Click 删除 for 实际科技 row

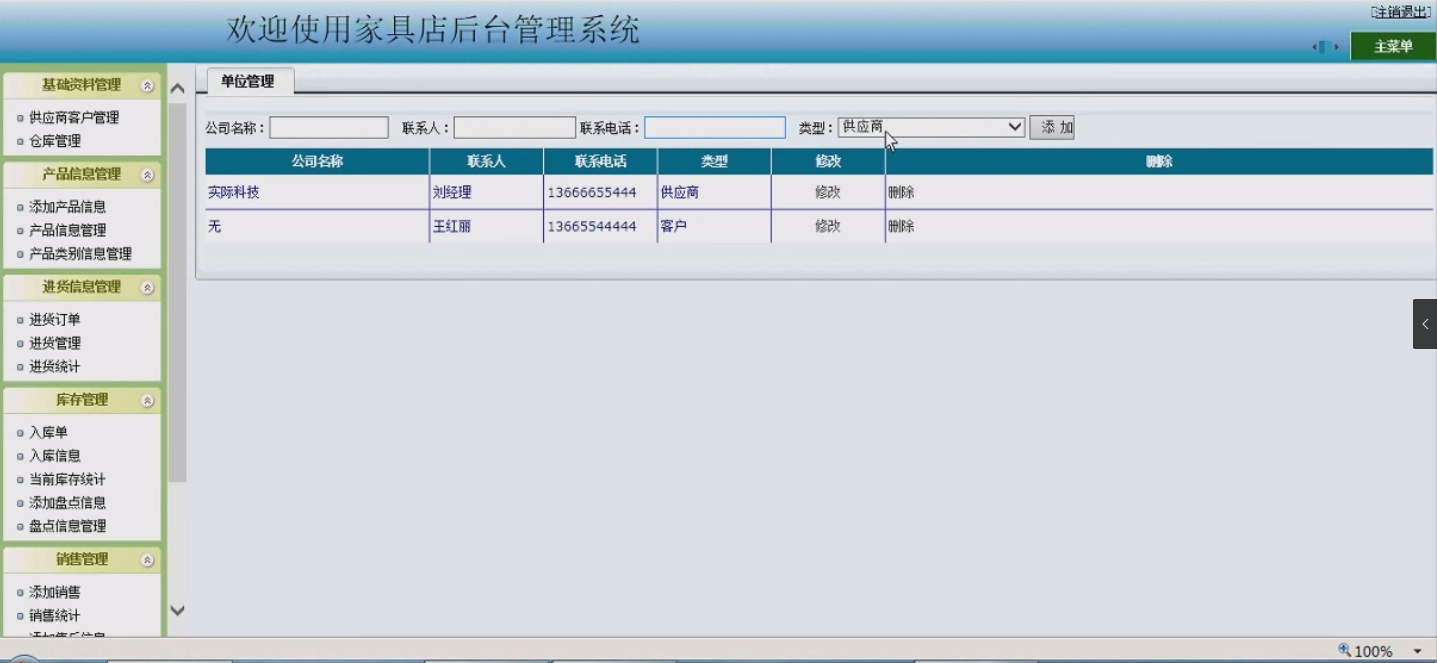coord(901,193)
